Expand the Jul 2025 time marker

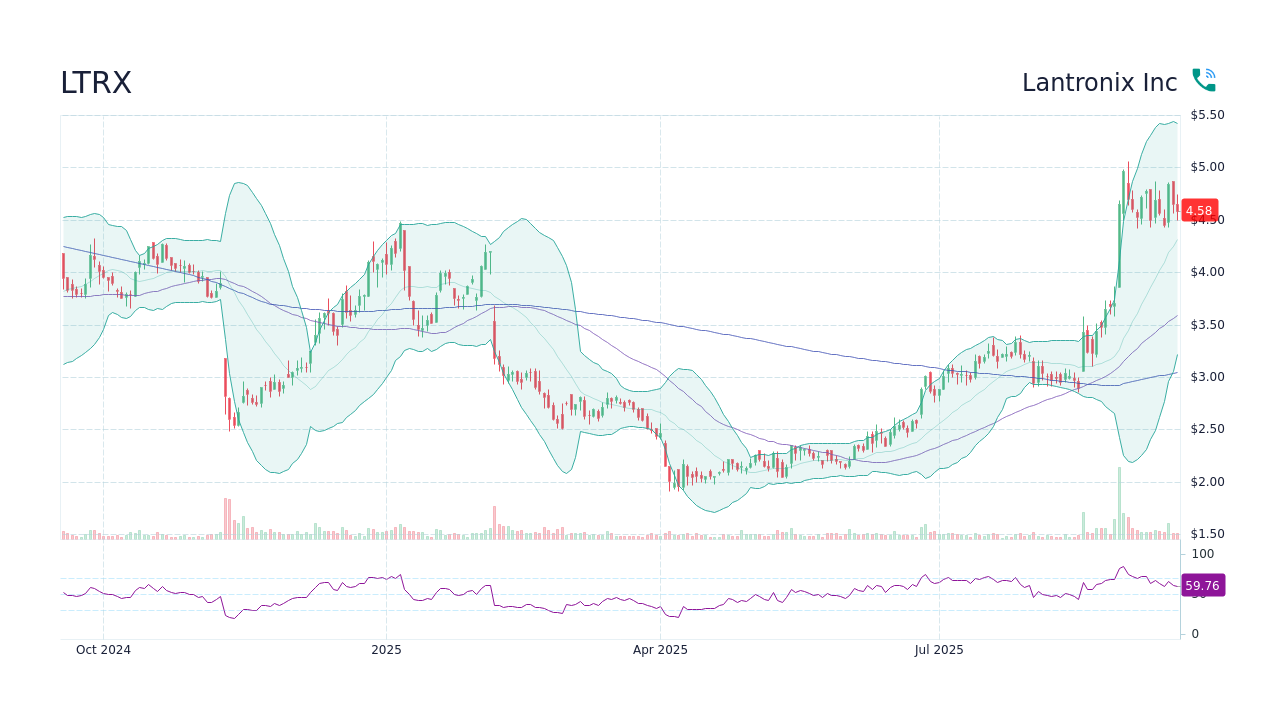pos(938,650)
